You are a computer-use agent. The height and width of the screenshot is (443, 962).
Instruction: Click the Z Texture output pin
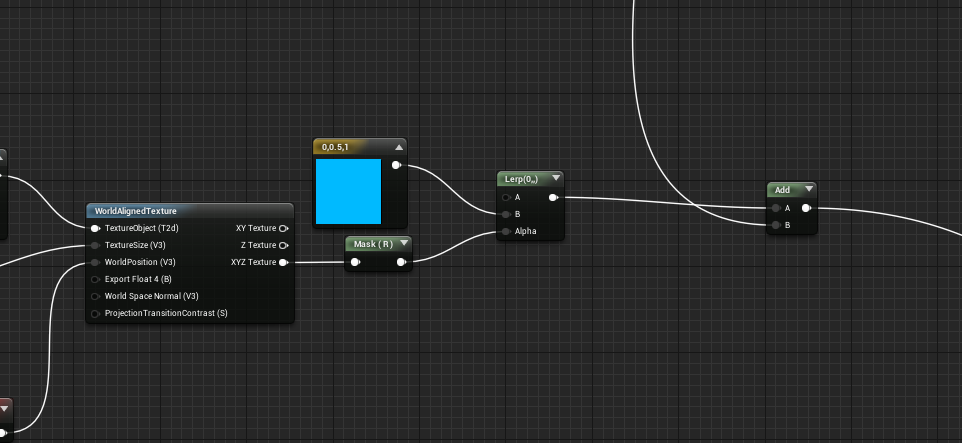(283, 245)
